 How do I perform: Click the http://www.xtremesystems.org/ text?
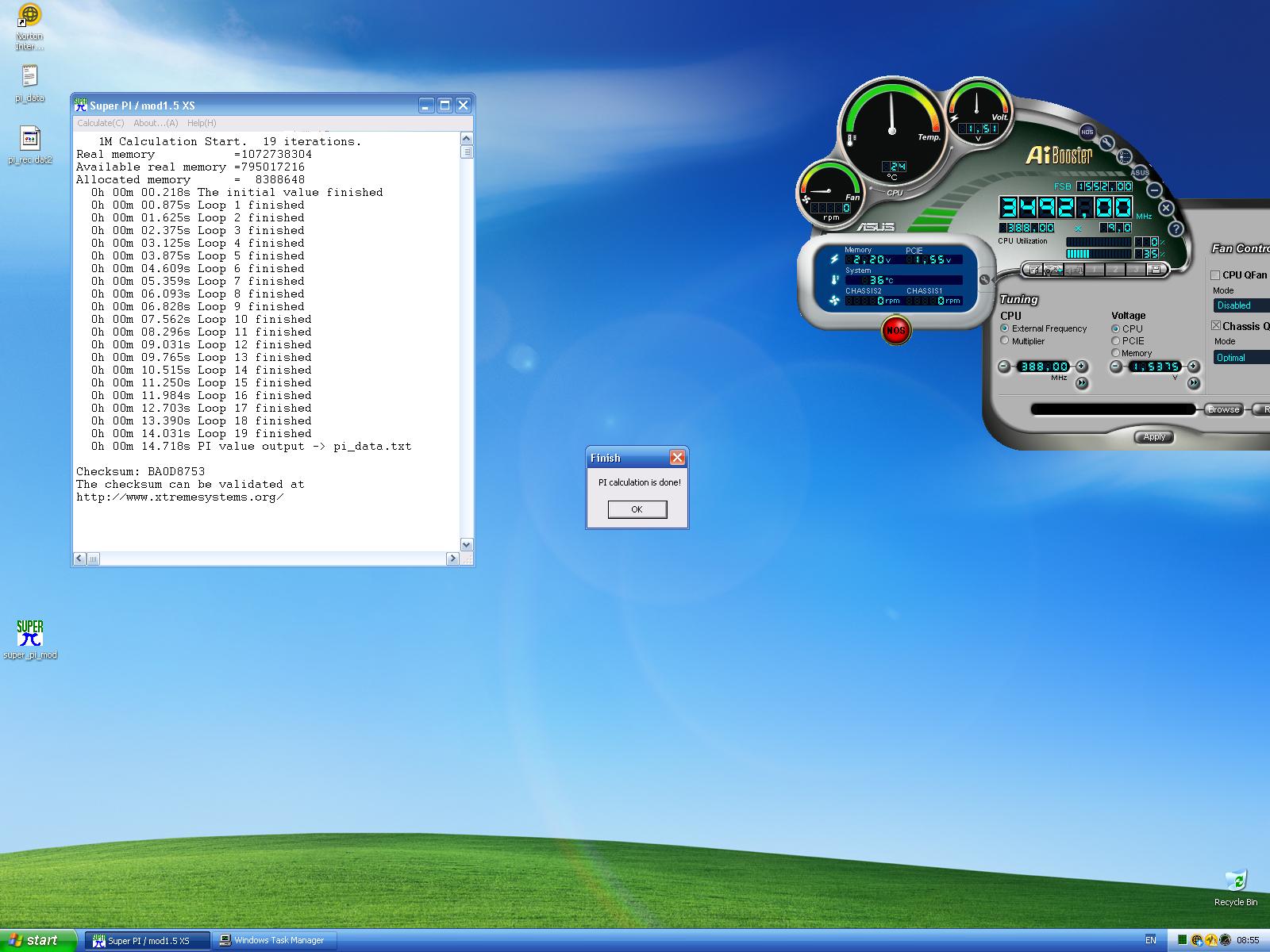(x=180, y=497)
